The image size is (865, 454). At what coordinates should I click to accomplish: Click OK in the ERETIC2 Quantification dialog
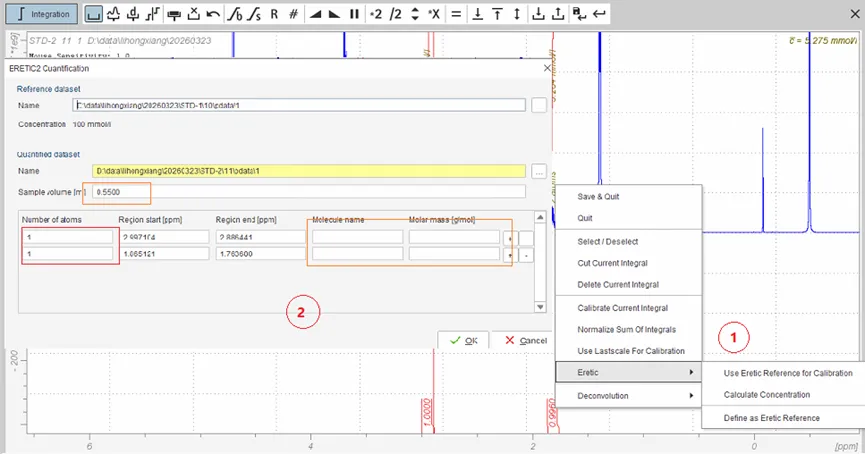[463, 340]
